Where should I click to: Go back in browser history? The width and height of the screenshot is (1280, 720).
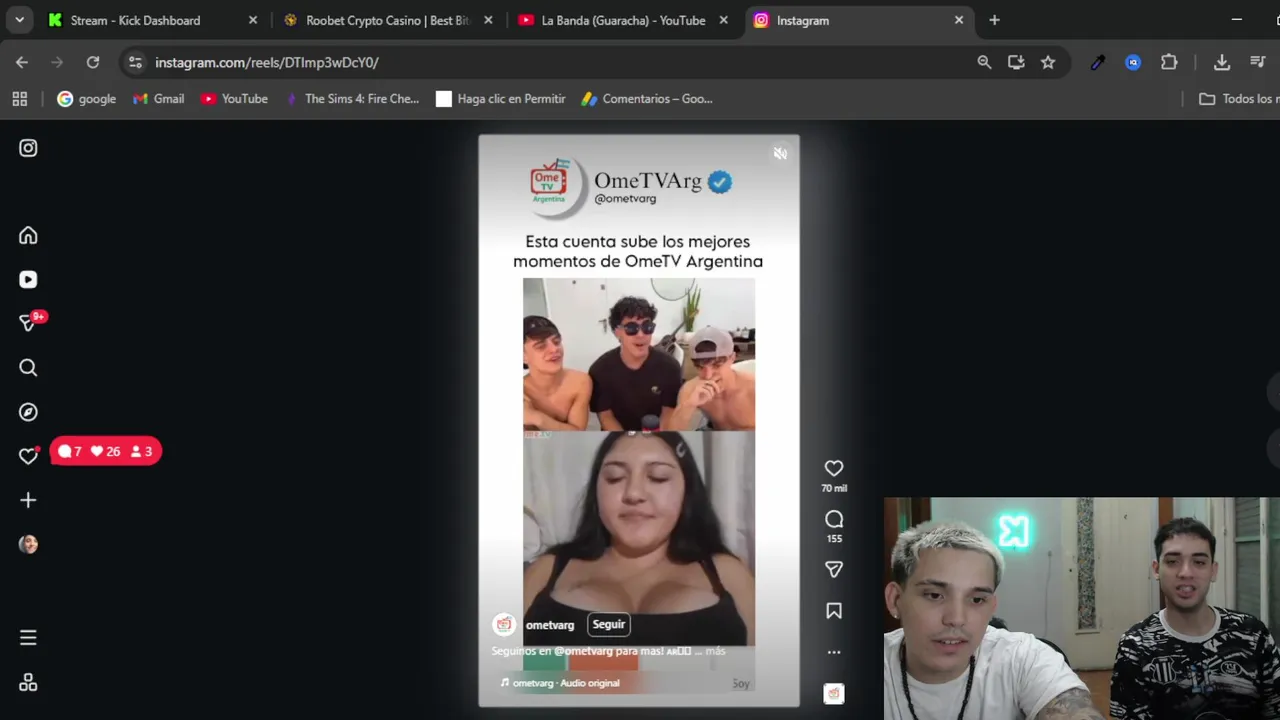pyautogui.click(x=22, y=62)
